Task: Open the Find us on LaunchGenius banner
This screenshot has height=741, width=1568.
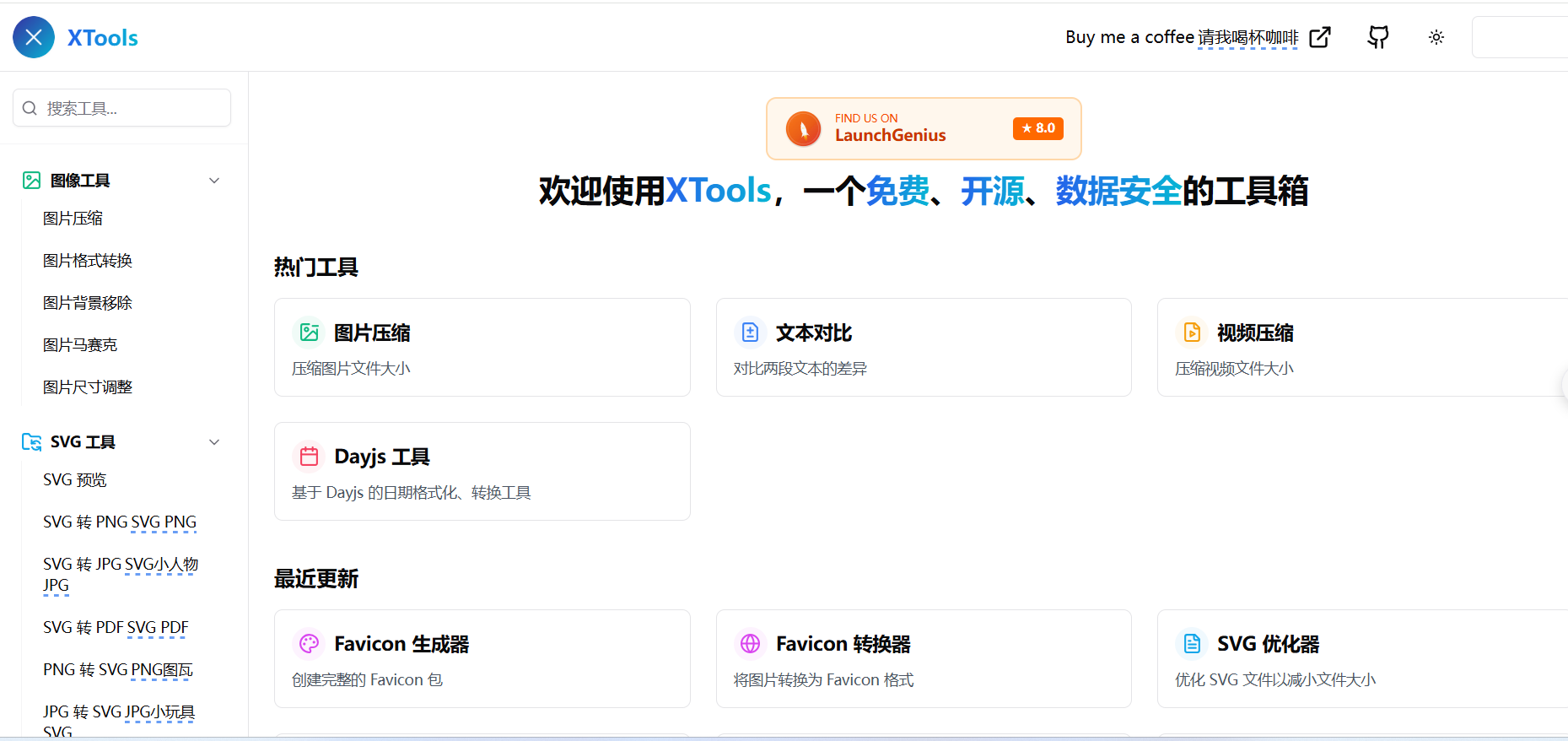Action: 924,128
